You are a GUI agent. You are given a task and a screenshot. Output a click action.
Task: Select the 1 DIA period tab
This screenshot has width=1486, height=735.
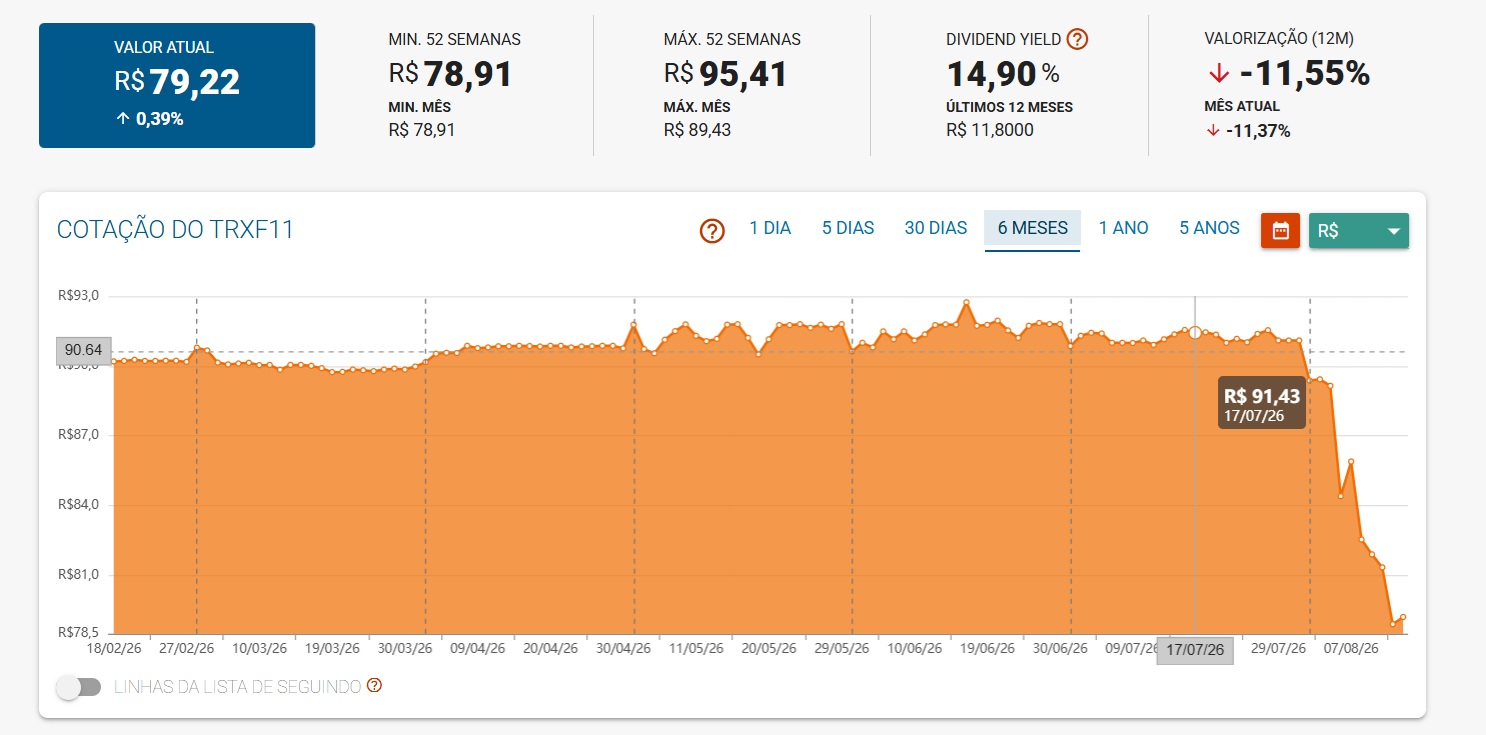(770, 228)
